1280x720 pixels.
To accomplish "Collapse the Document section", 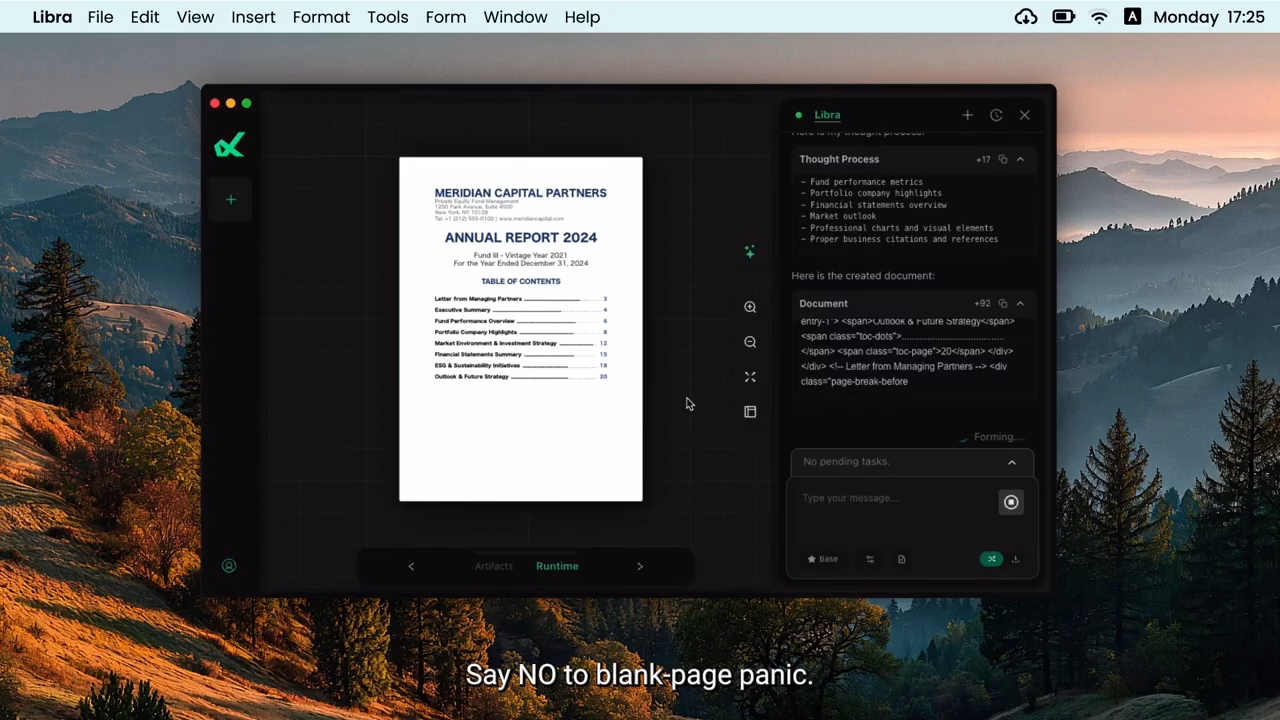I will [1020, 303].
